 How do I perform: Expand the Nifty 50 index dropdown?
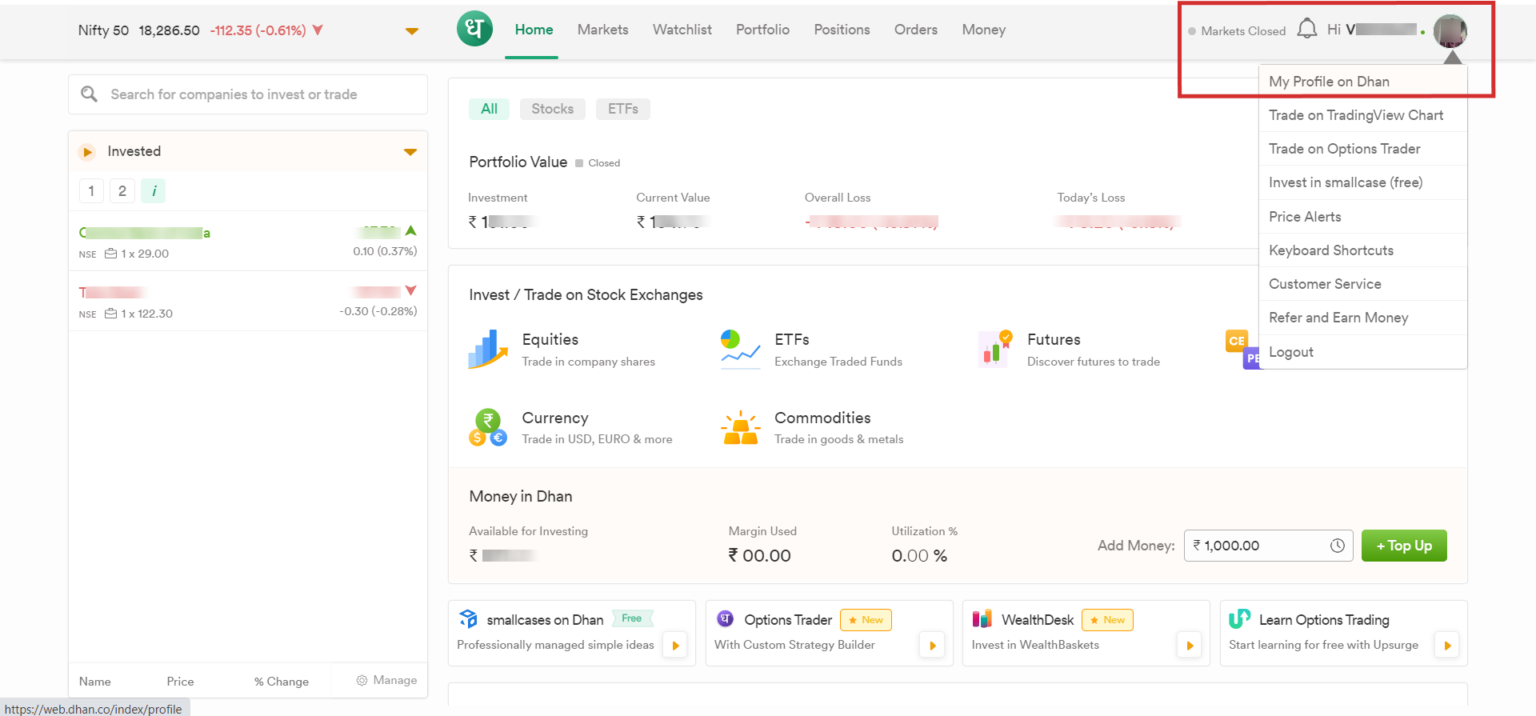point(412,31)
